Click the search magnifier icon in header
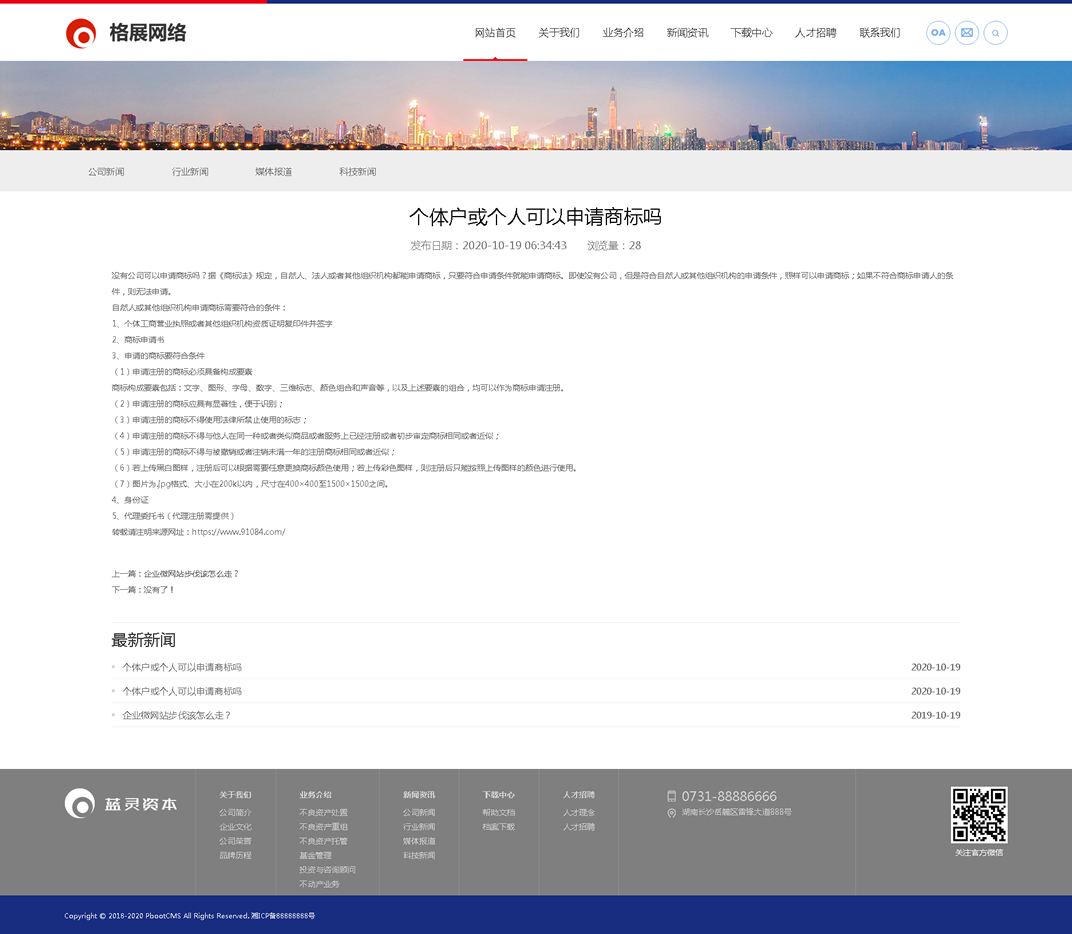This screenshot has height=934, width=1072. coord(995,33)
